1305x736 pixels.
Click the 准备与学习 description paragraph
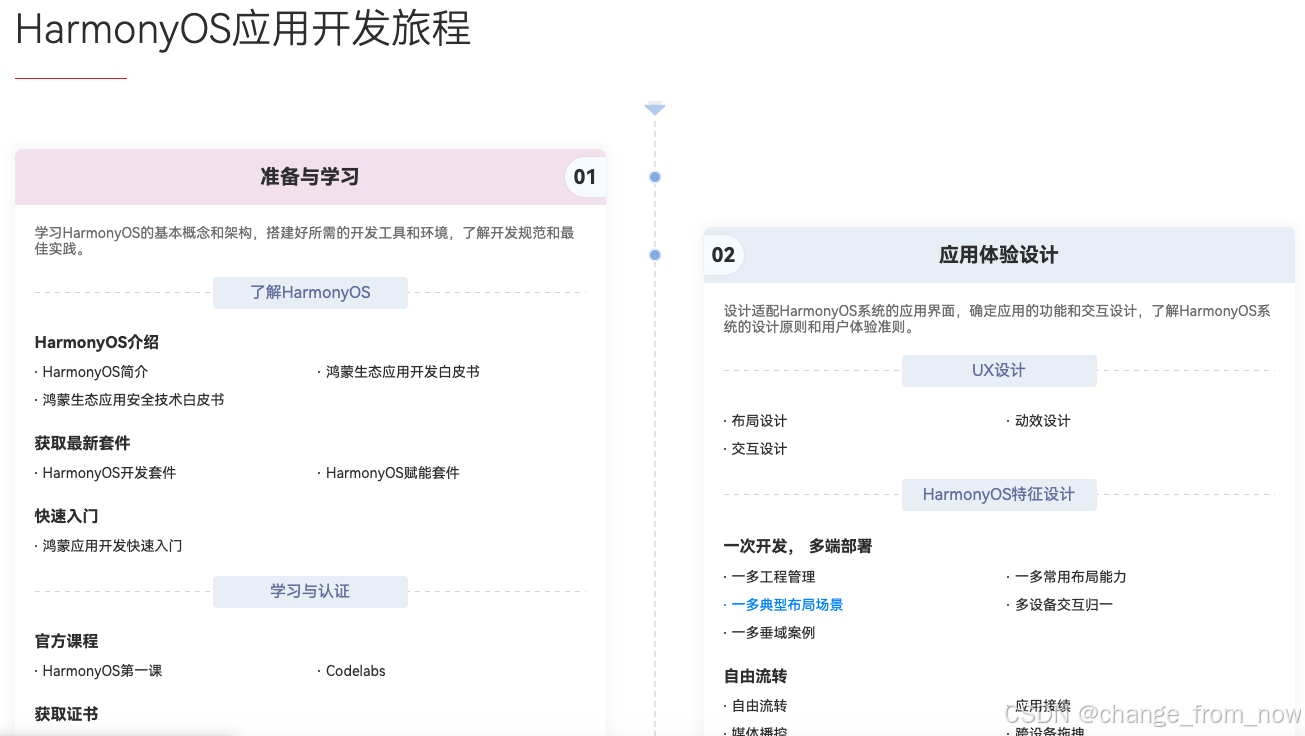tap(305, 241)
